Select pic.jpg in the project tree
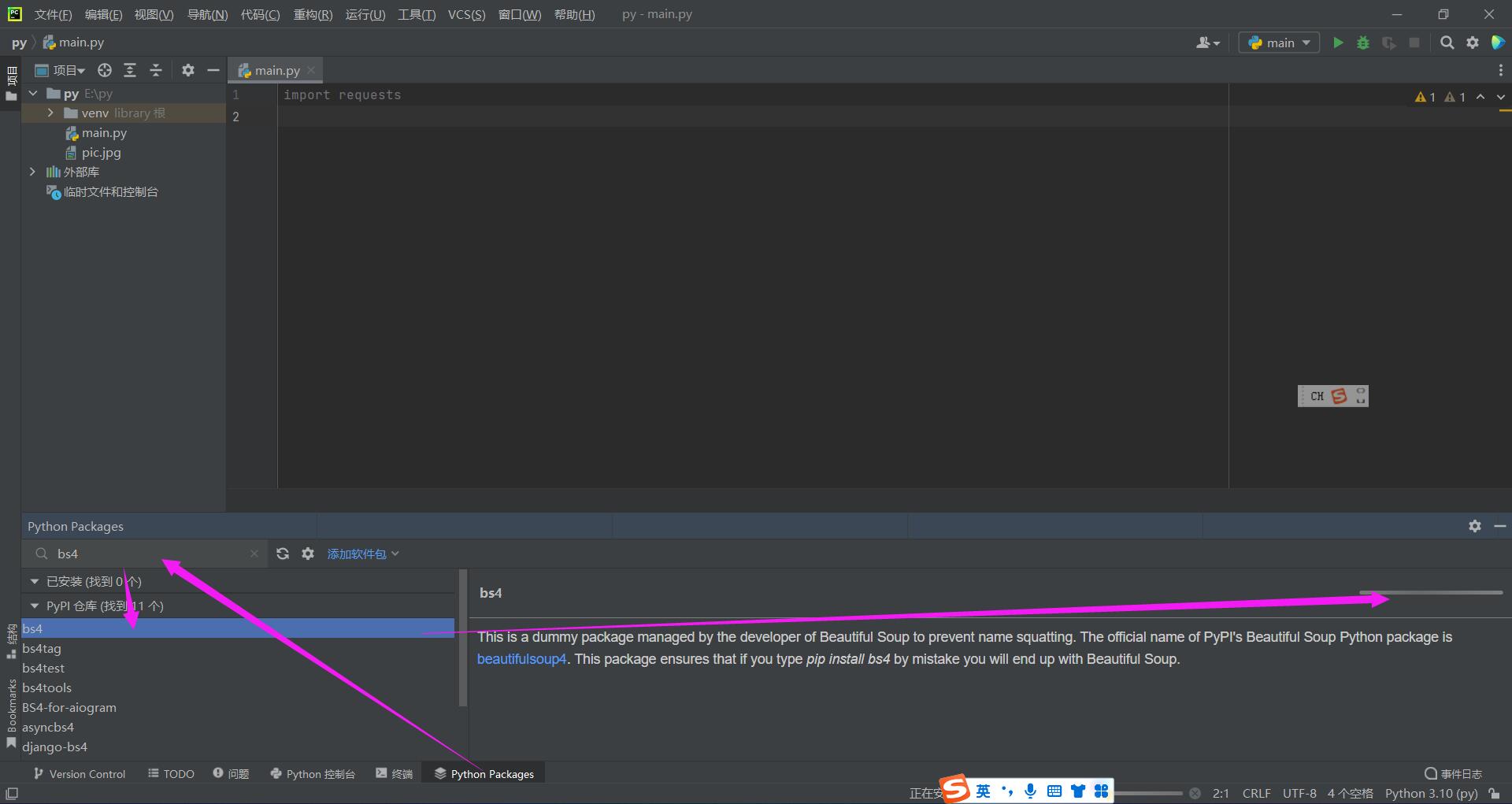 (x=101, y=153)
